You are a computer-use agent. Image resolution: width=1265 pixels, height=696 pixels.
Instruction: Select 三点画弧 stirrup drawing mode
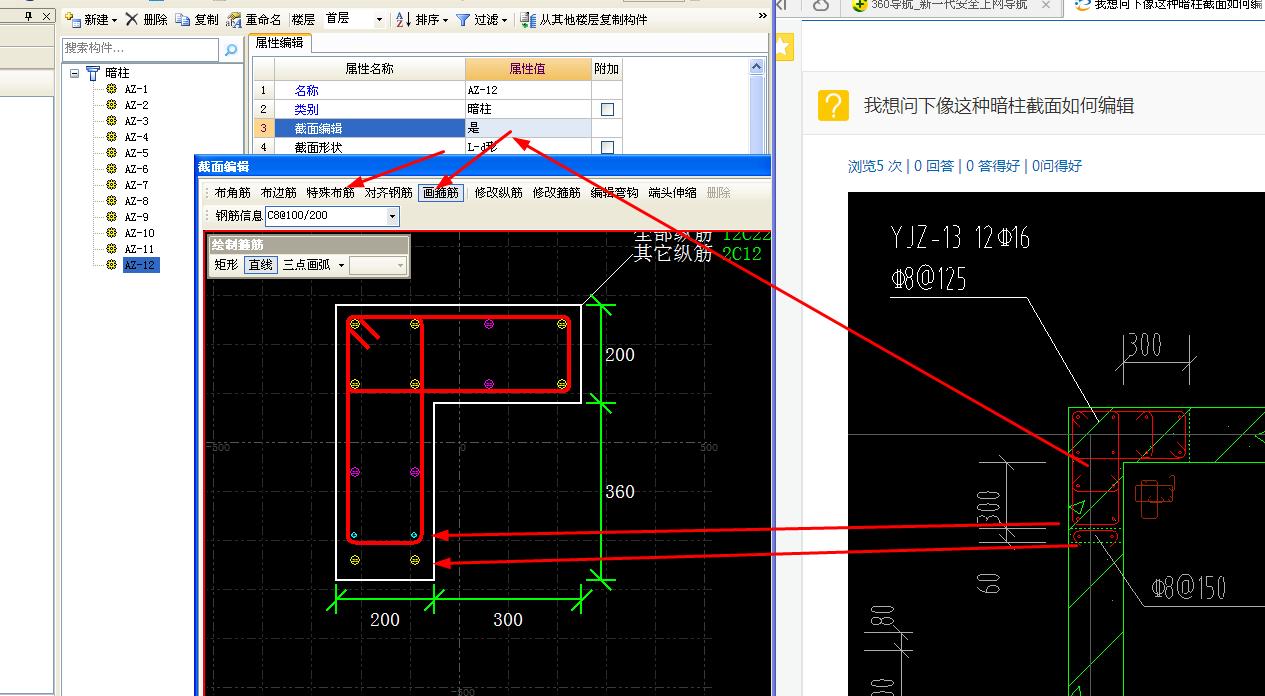pyautogui.click(x=307, y=265)
